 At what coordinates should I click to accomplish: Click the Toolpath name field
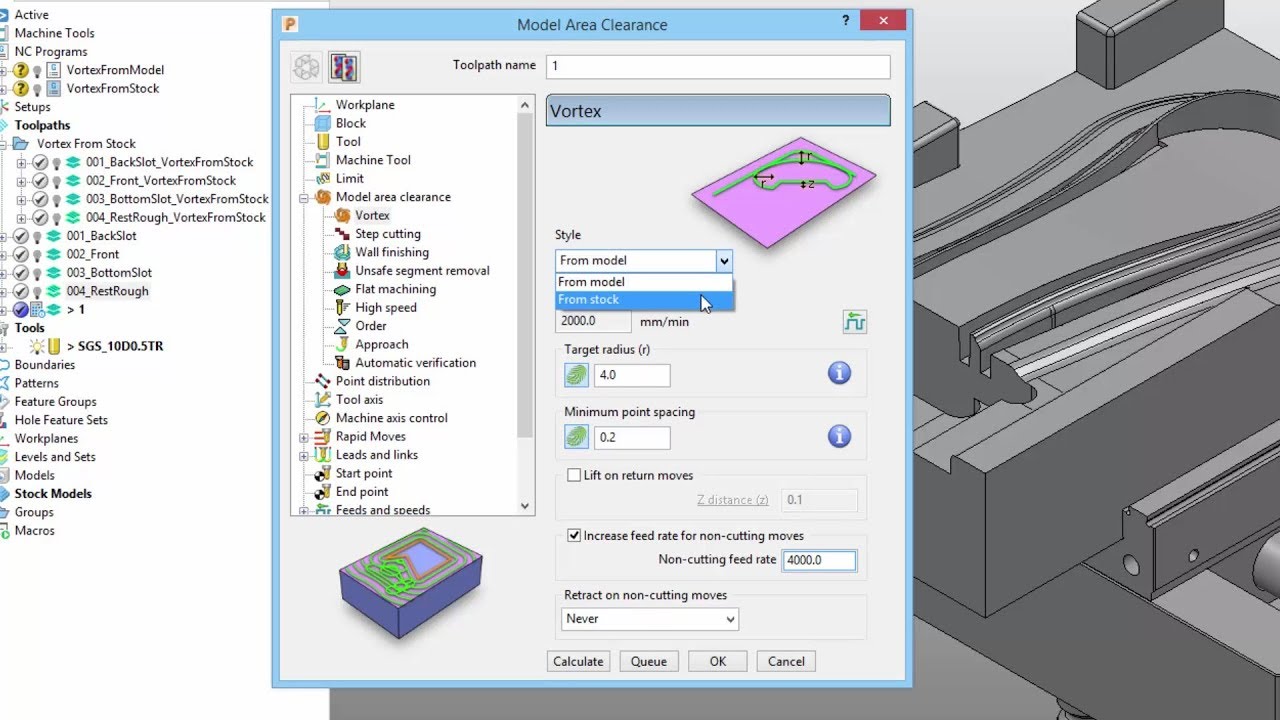pyautogui.click(x=718, y=66)
